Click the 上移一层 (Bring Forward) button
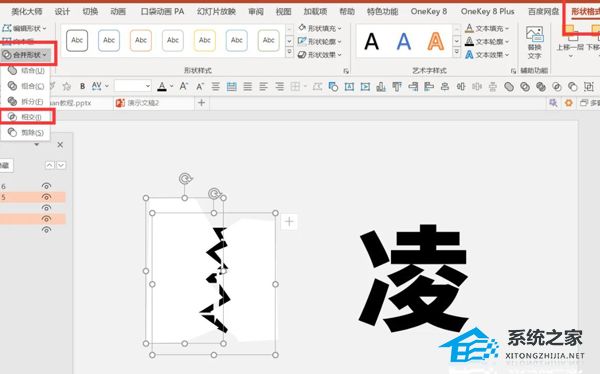The height and width of the screenshot is (374, 600). [570, 42]
